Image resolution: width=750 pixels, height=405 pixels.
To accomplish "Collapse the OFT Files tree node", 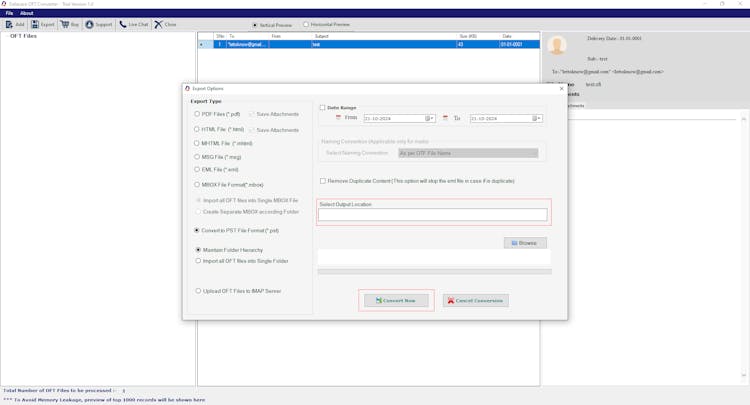I will click(x=5, y=36).
